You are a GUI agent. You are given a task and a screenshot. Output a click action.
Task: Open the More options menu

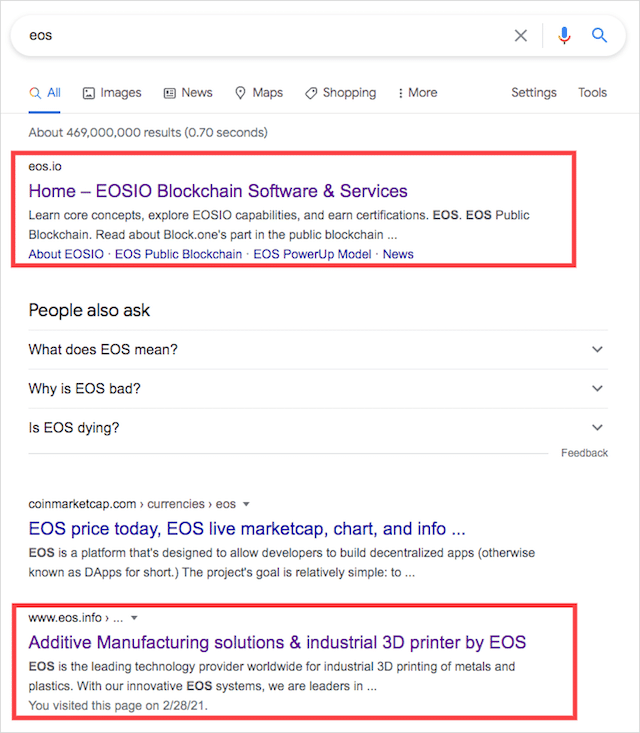tap(417, 93)
